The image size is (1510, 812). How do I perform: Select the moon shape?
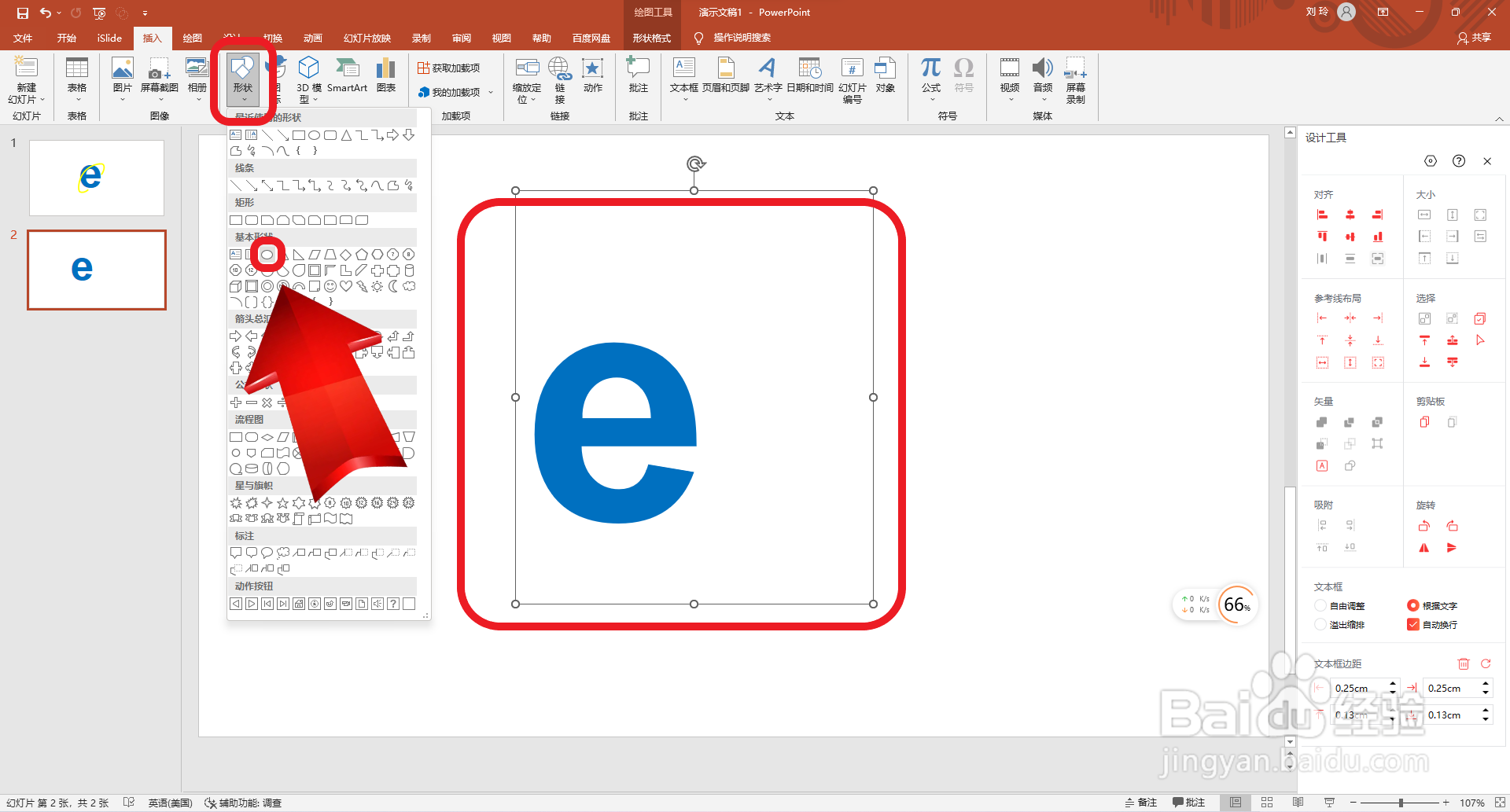coord(393,286)
